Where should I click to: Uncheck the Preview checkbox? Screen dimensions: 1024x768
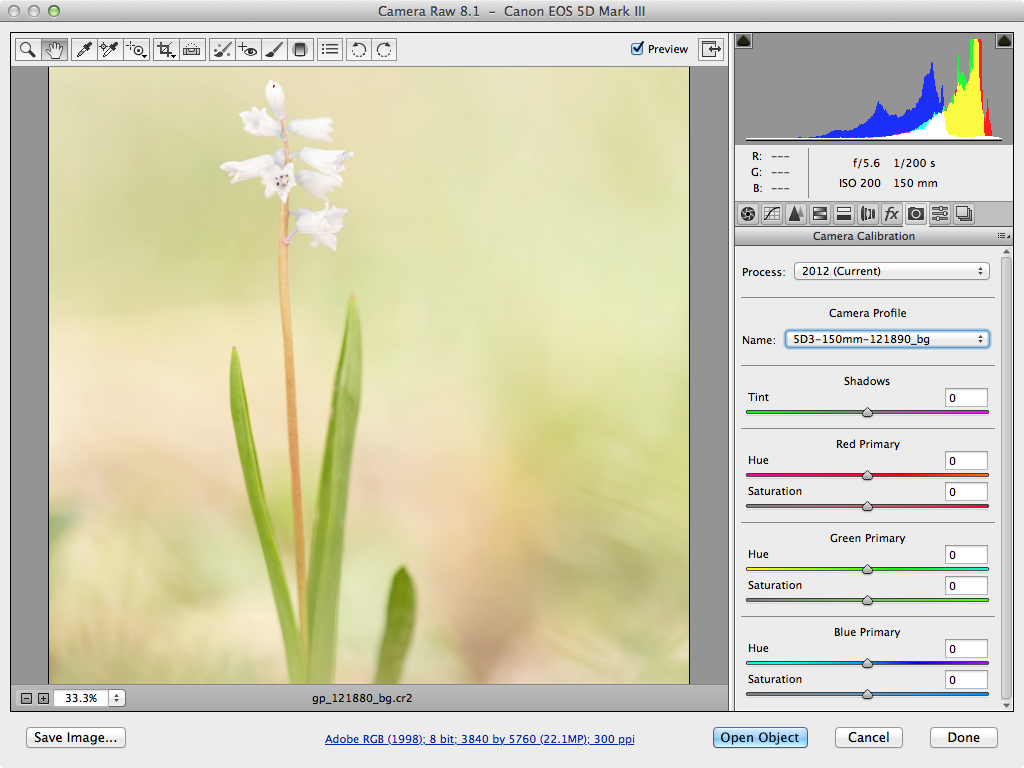pos(637,48)
